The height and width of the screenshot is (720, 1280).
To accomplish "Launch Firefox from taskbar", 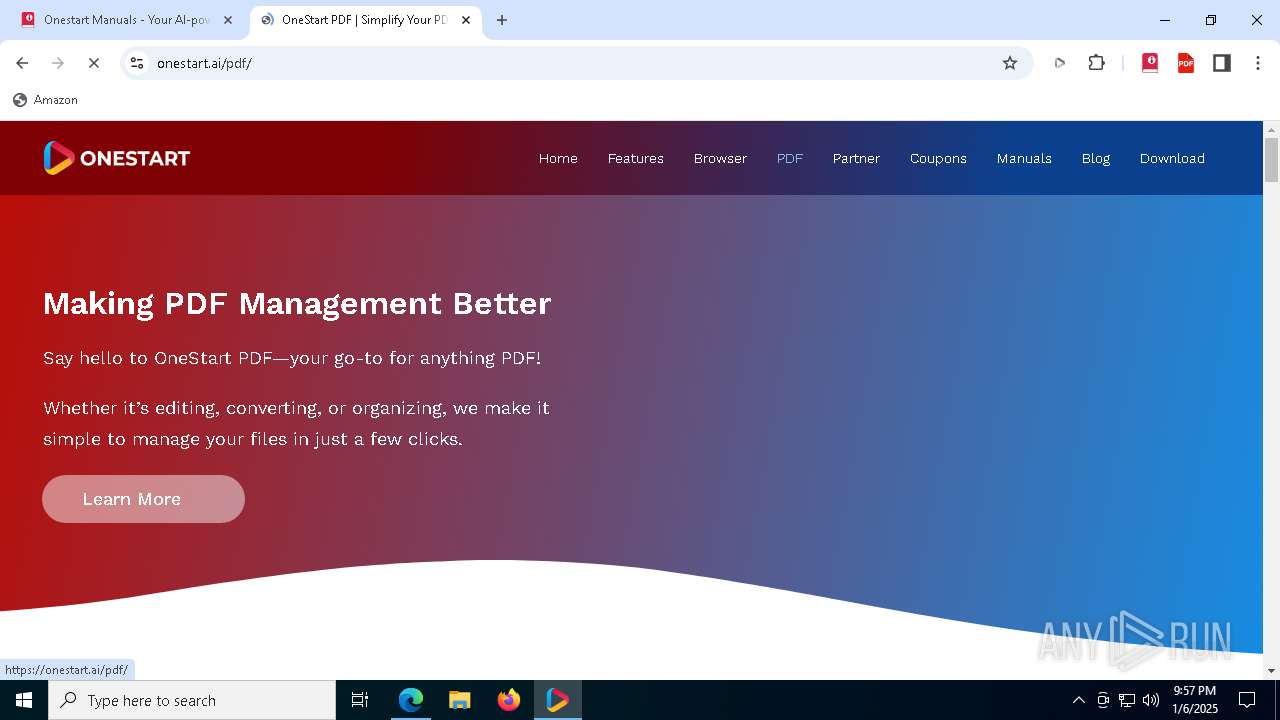I will pos(509,700).
